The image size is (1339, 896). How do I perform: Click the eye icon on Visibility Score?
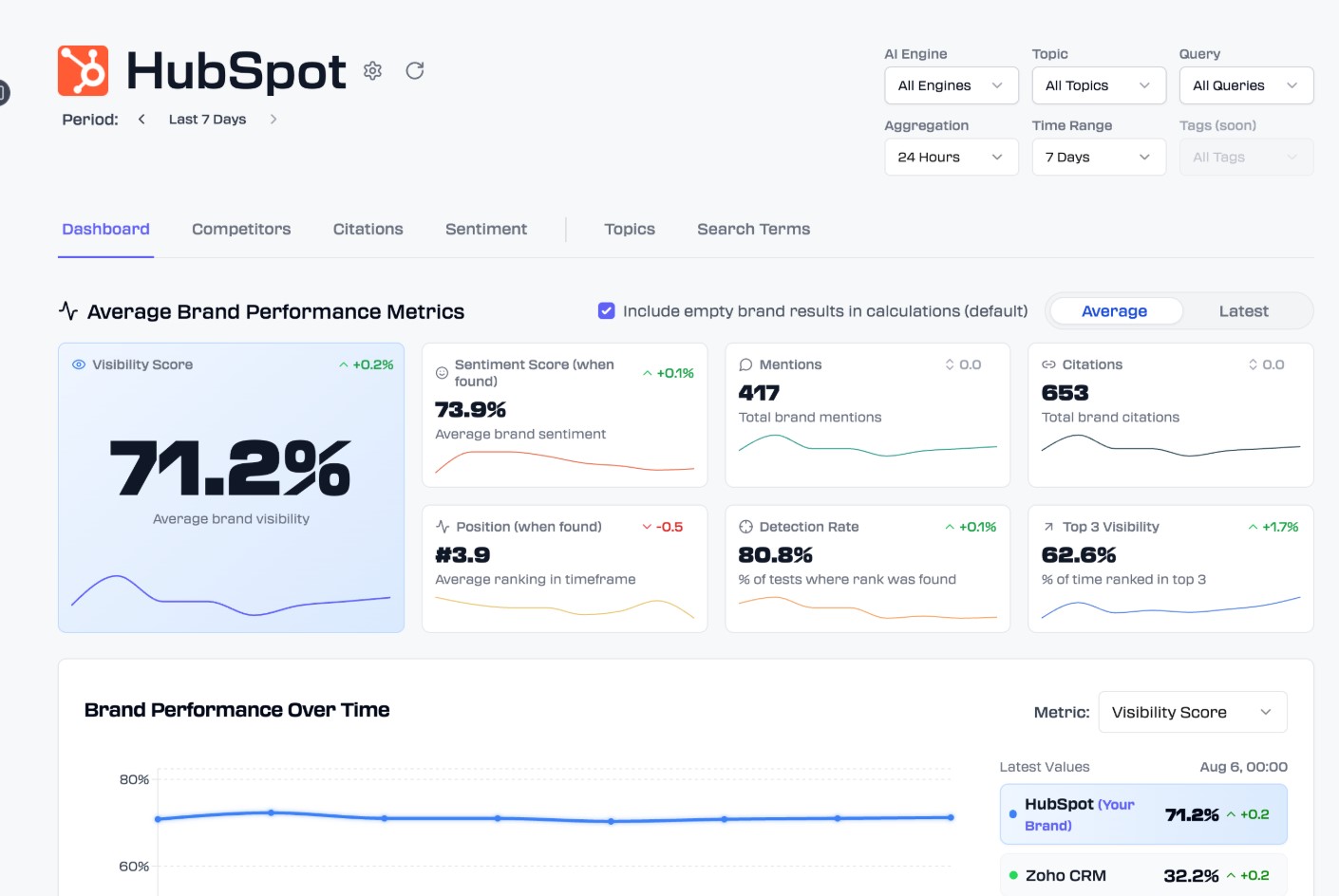click(x=79, y=365)
